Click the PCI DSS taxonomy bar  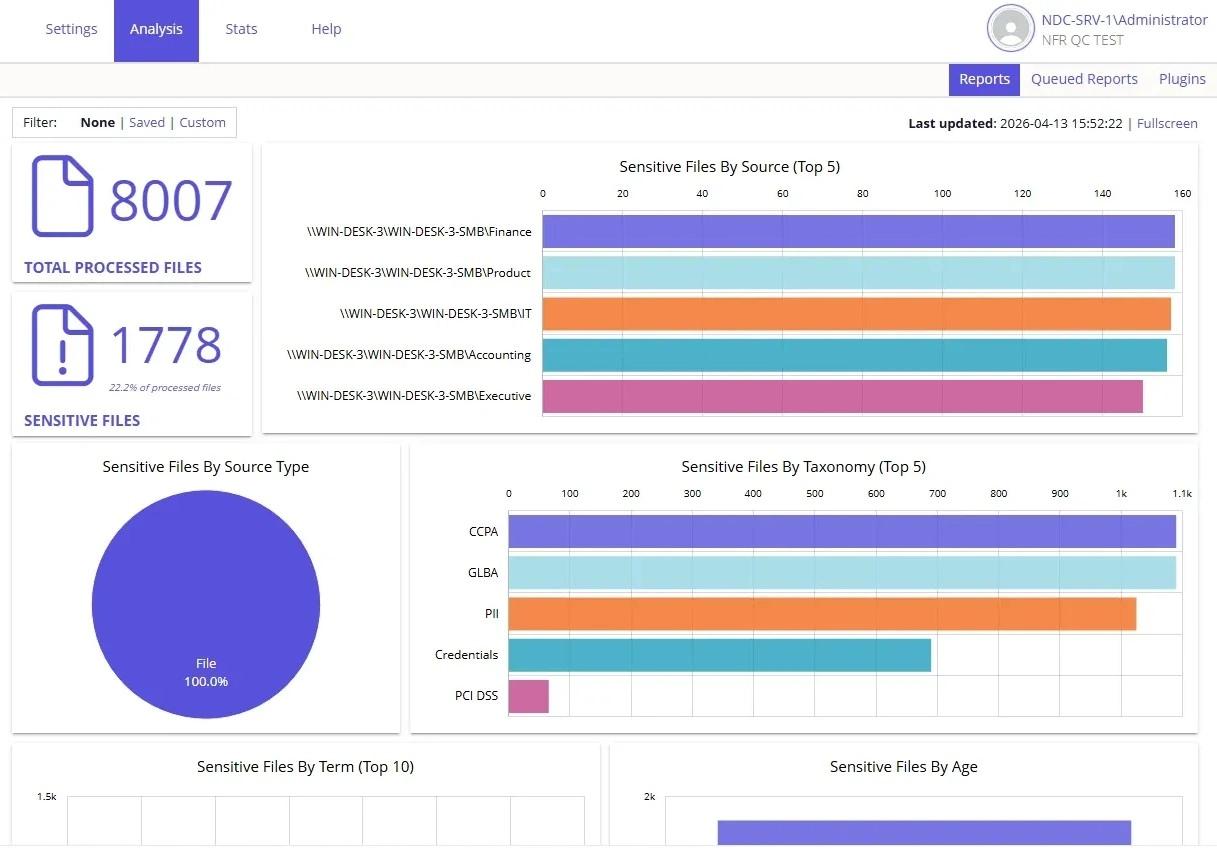529,696
